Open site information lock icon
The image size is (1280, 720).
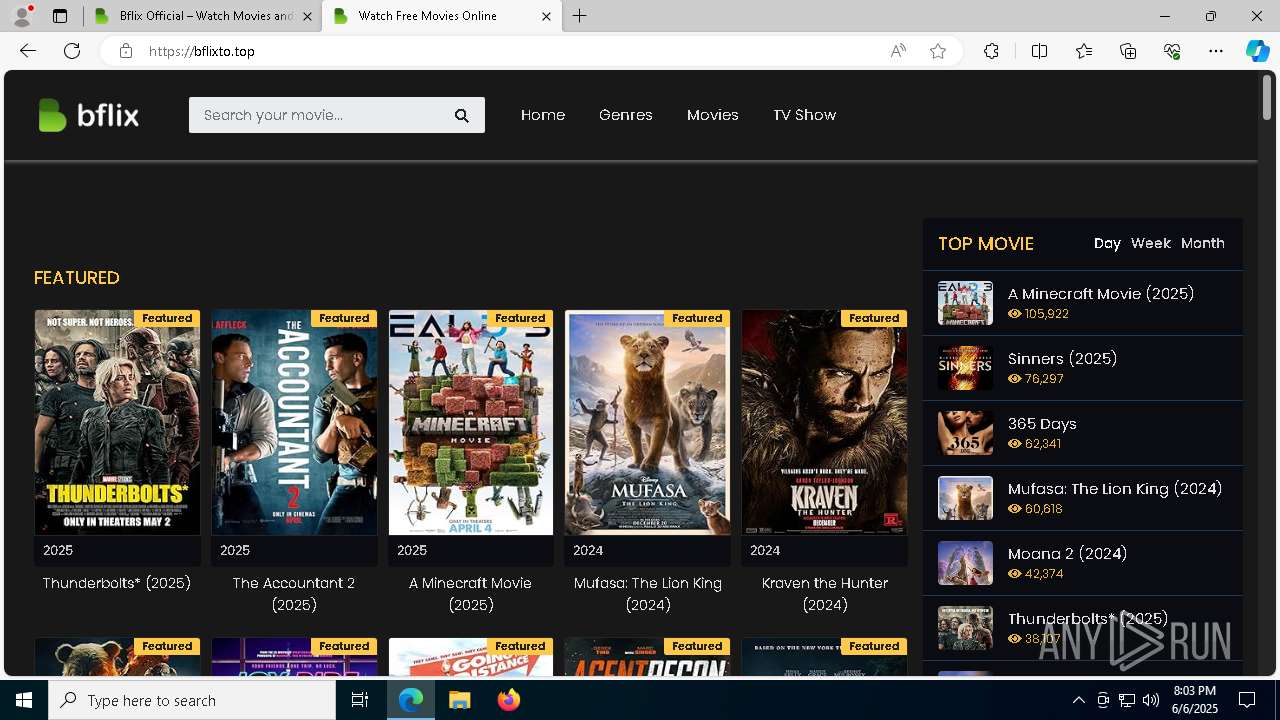(x=126, y=51)
